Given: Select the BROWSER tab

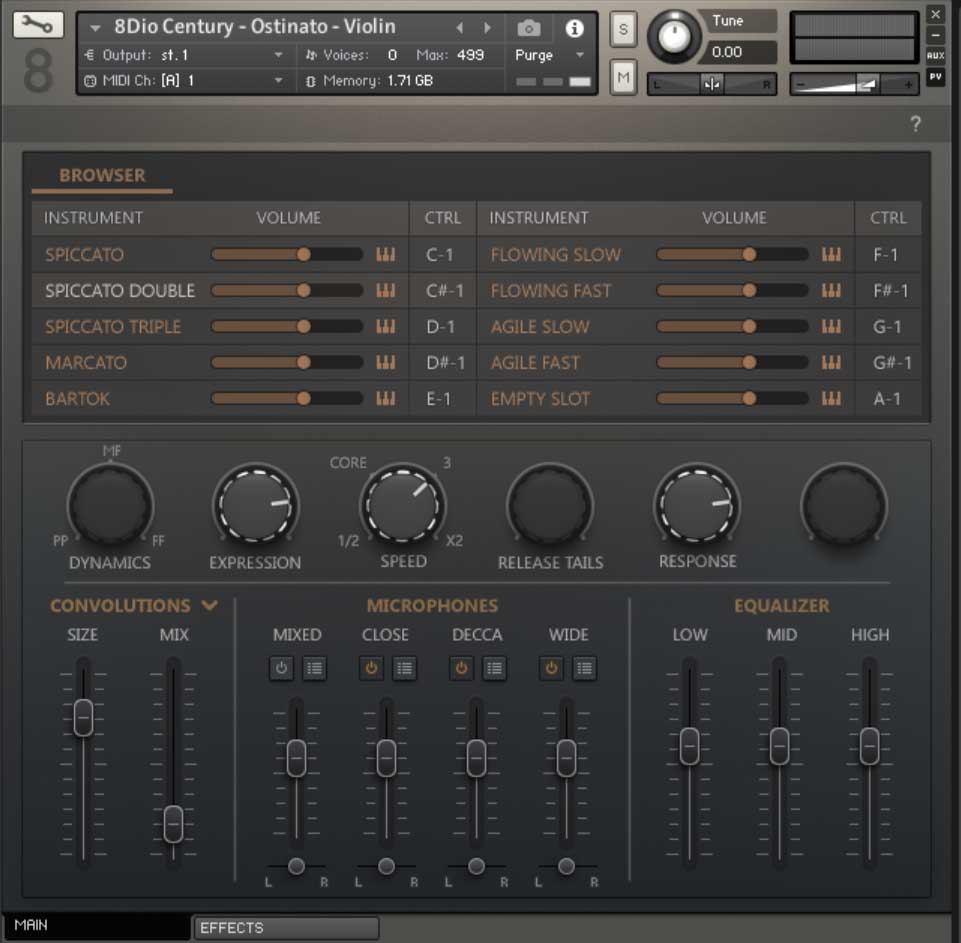Looking at the screenshot, I should tap(102, 175).
